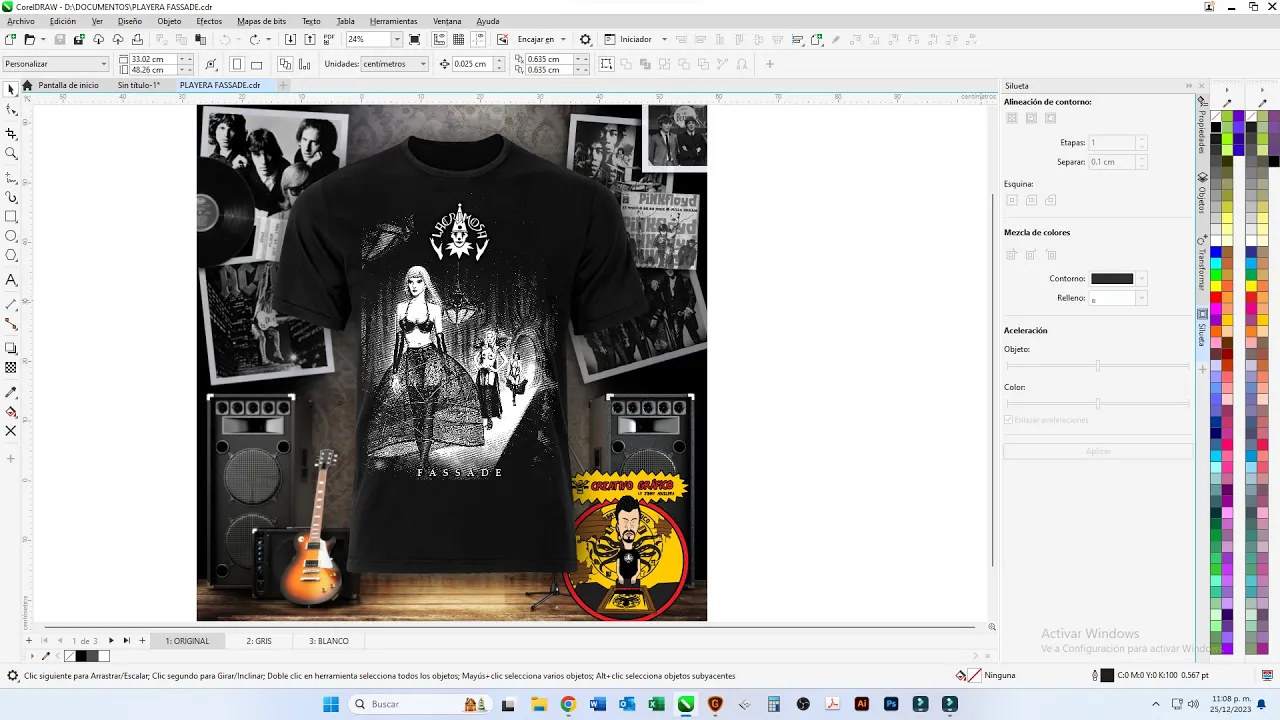Toggle landscape page orientation
The image size is (1280, 720).
[256, 64]
